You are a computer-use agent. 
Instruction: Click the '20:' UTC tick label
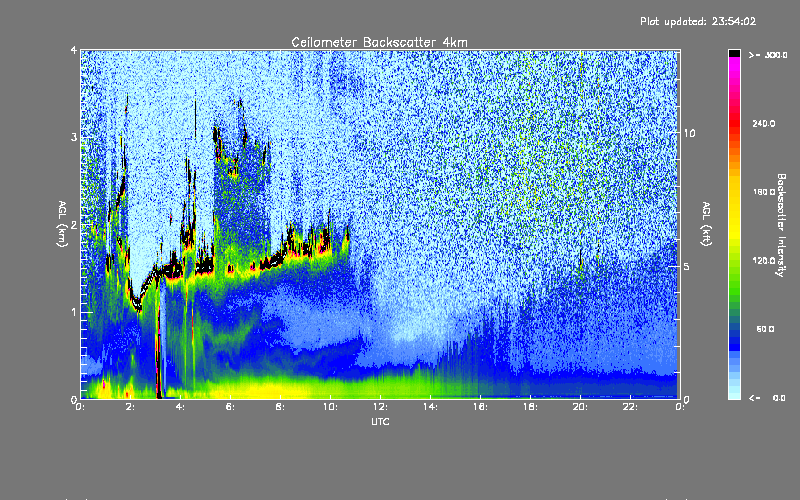pyautogui.click(x=580, y=407)
